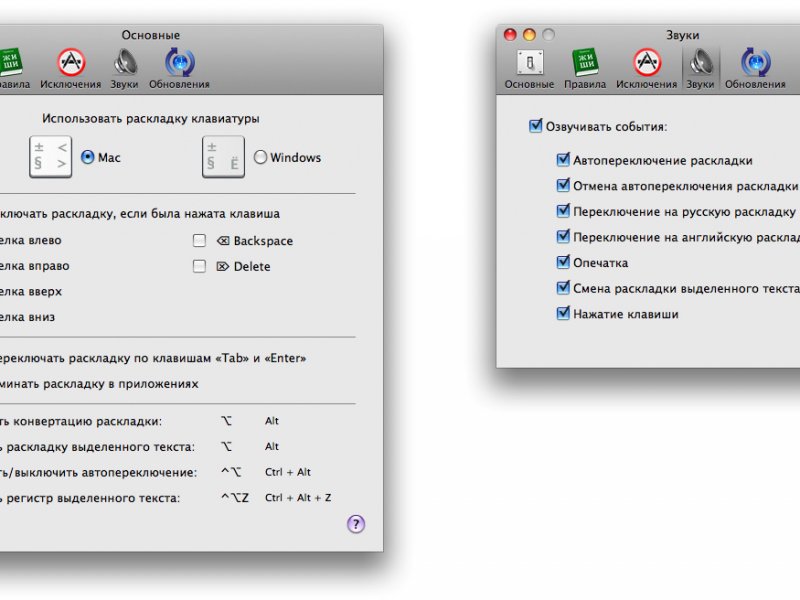Screen dimensions: 800x600
Task: Select the Windows layout radio button
Action: point(261,157)
